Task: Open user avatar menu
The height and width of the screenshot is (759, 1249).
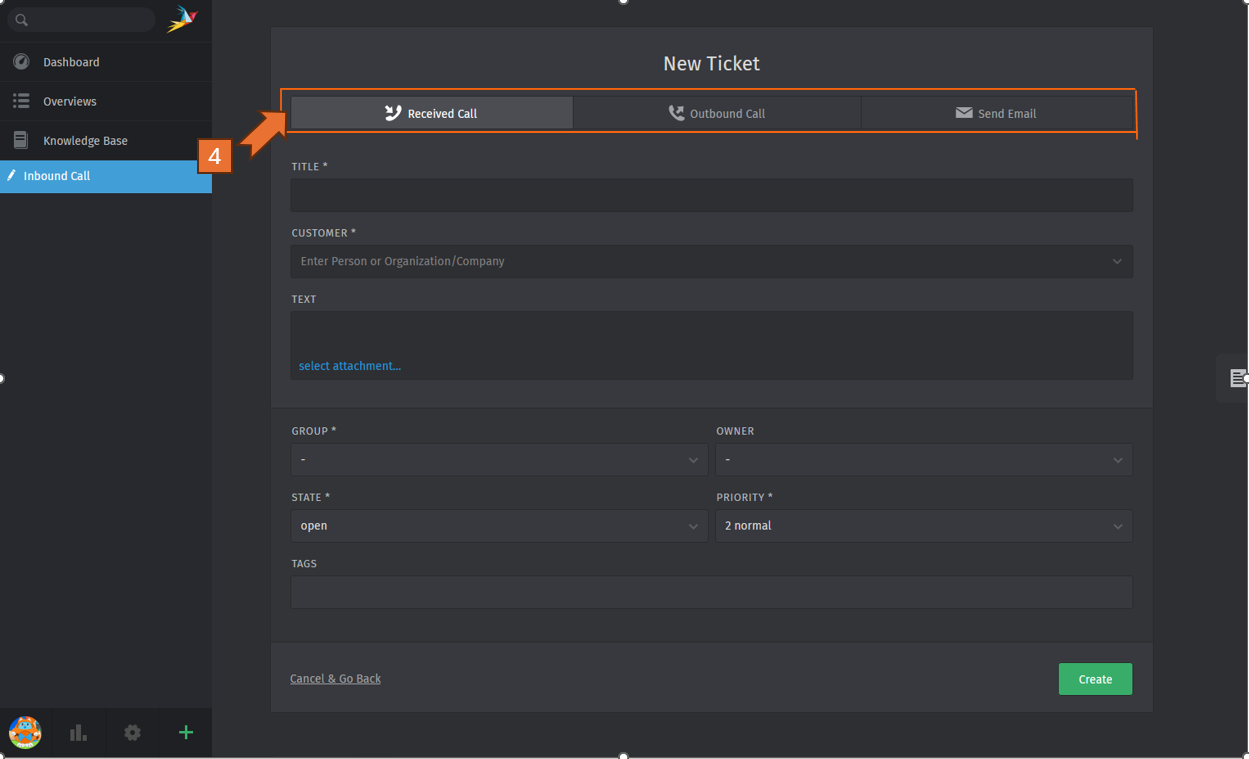Action: [25, 732]
